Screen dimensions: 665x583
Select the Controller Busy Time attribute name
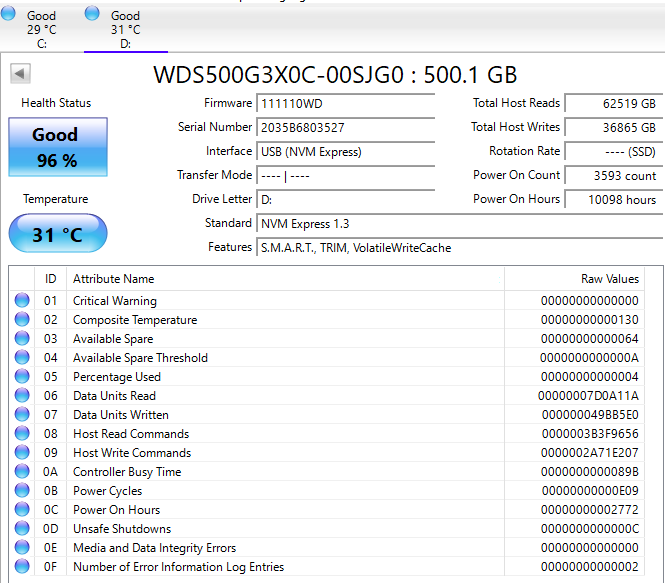(127, 472)
